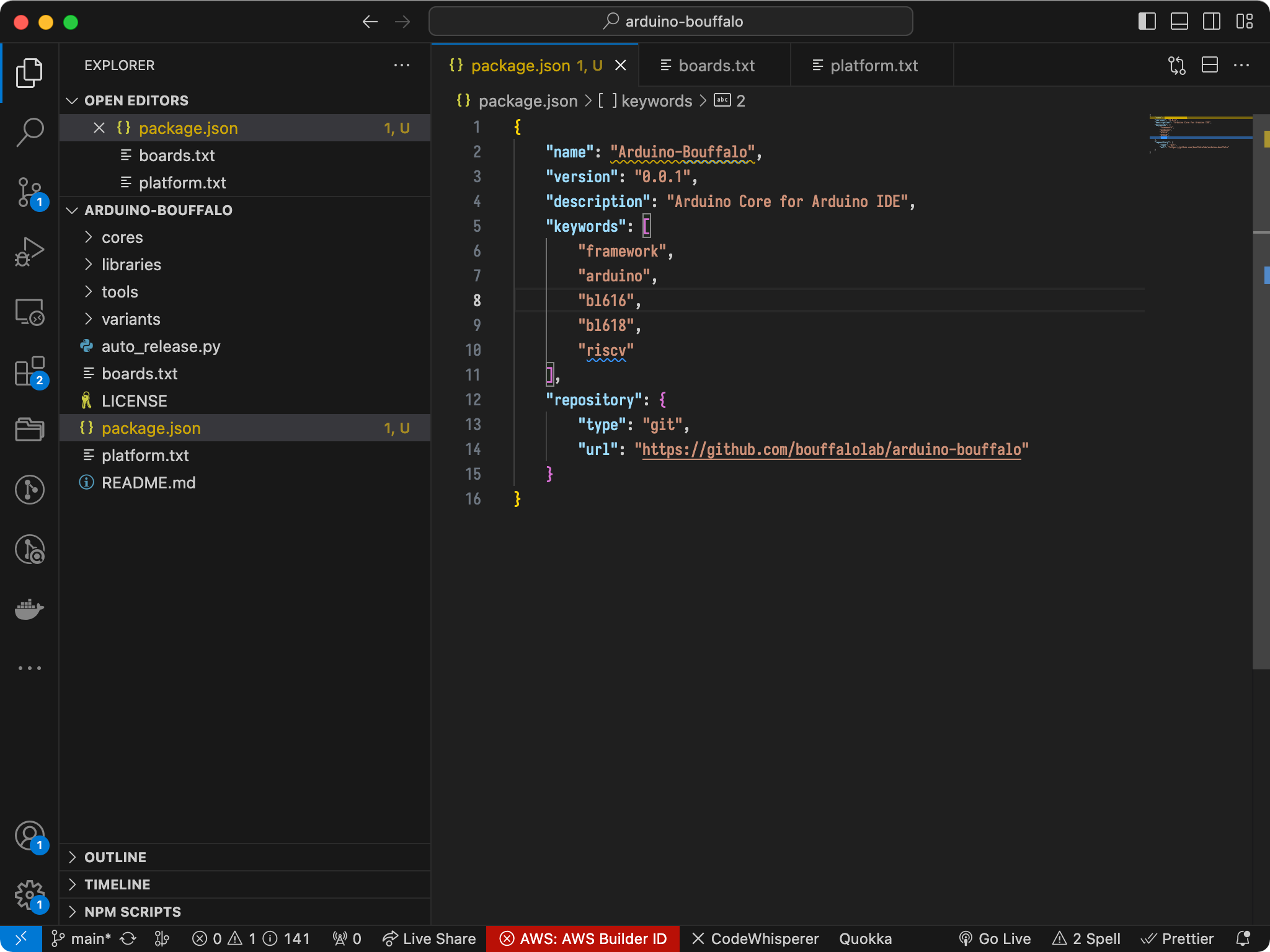
Task: Show additional views via activity bar ellipsis
Action: [x=29, y=668]
